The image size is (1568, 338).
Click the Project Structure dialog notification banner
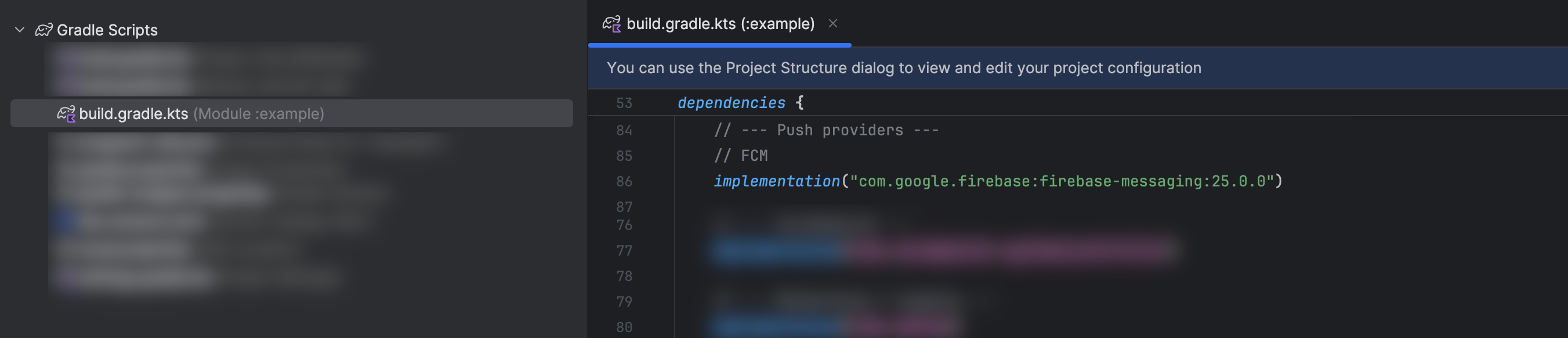coord(903,68)
